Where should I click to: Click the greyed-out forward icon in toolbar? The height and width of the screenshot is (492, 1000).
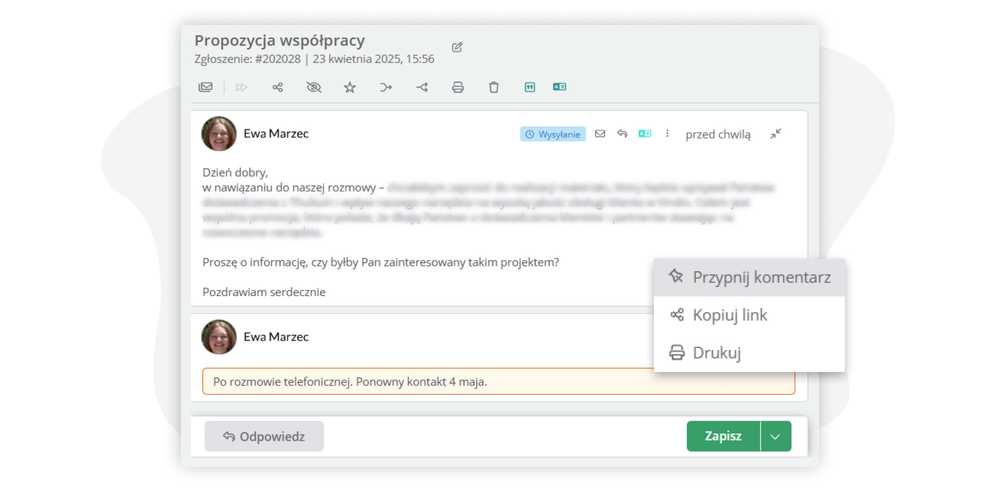(x=241, y=87)
